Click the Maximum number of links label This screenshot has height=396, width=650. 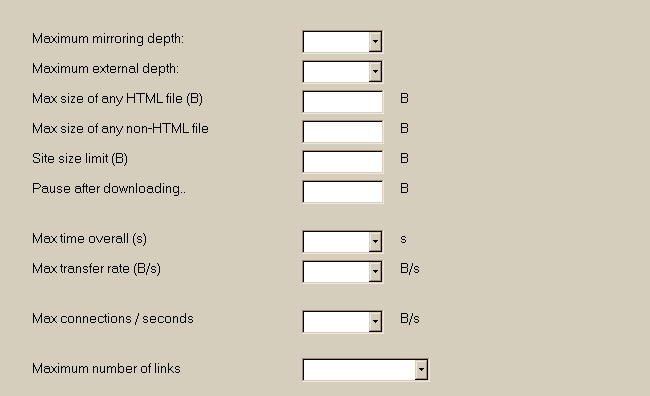pos(106,369)
